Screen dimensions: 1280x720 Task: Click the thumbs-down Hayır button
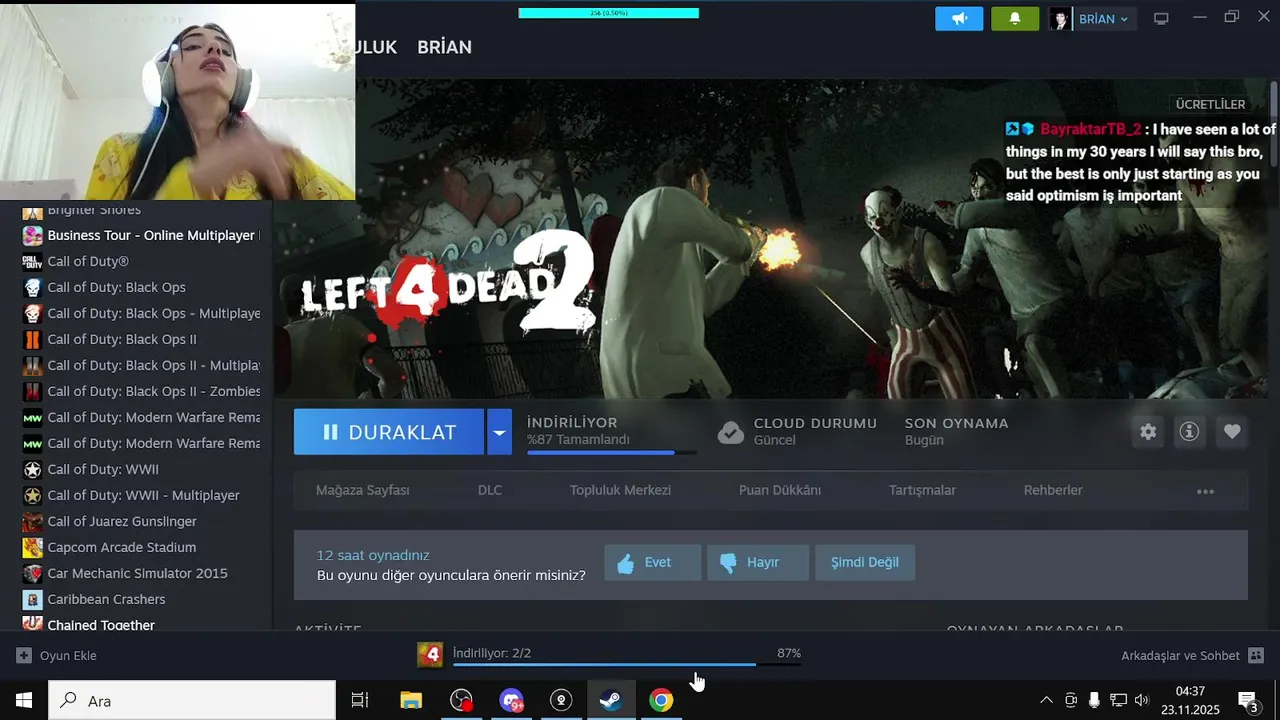click(x=757, y=562)
